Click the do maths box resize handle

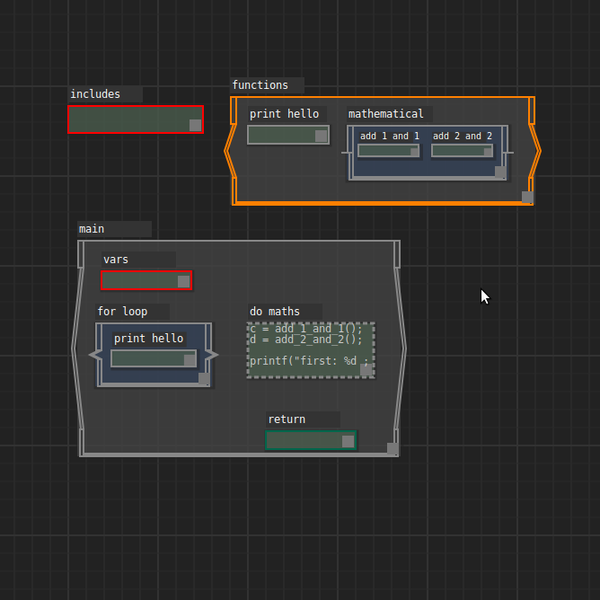(x=366, y=370)
